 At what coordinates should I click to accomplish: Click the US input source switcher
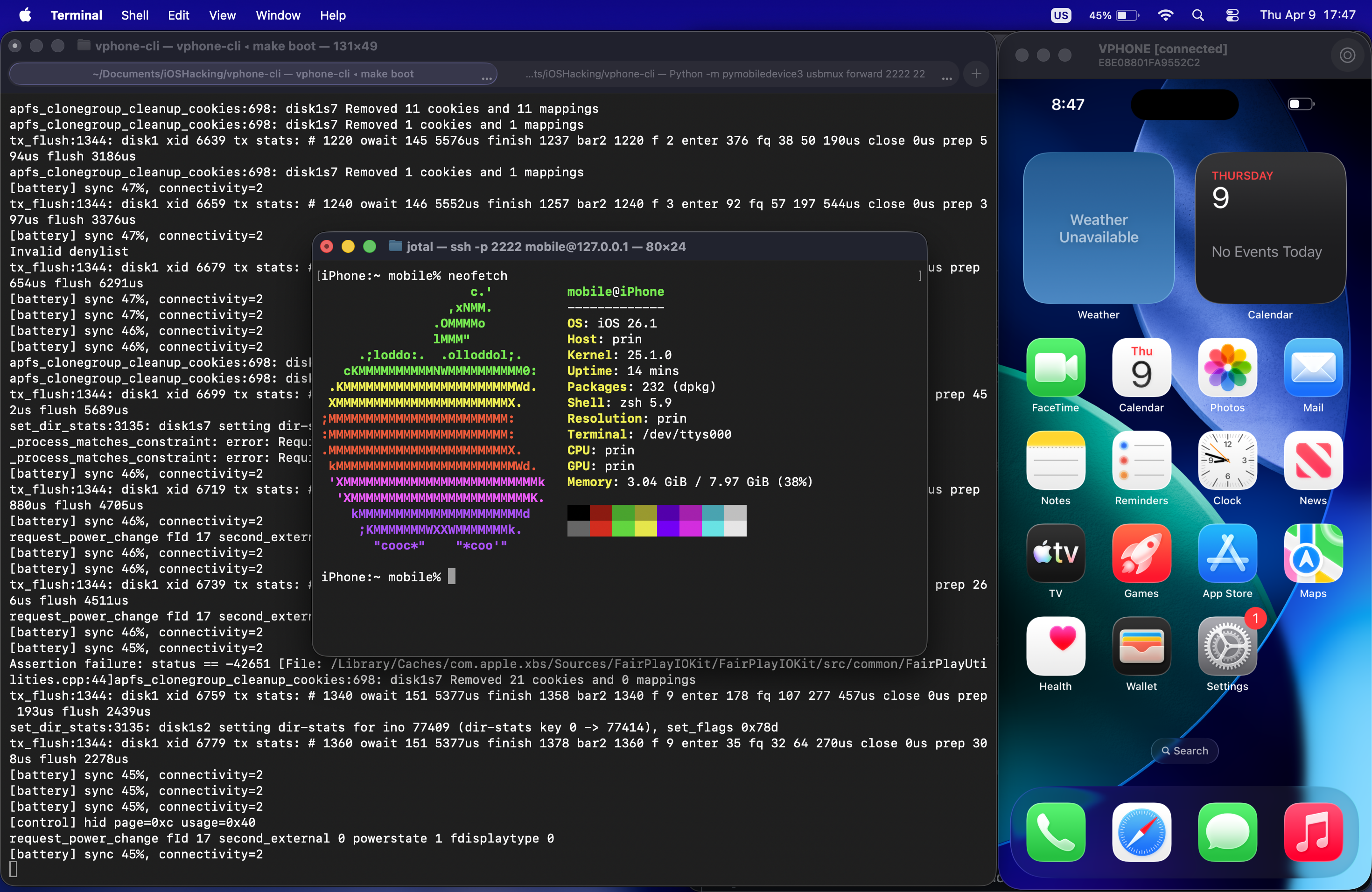pos(1060,15)
